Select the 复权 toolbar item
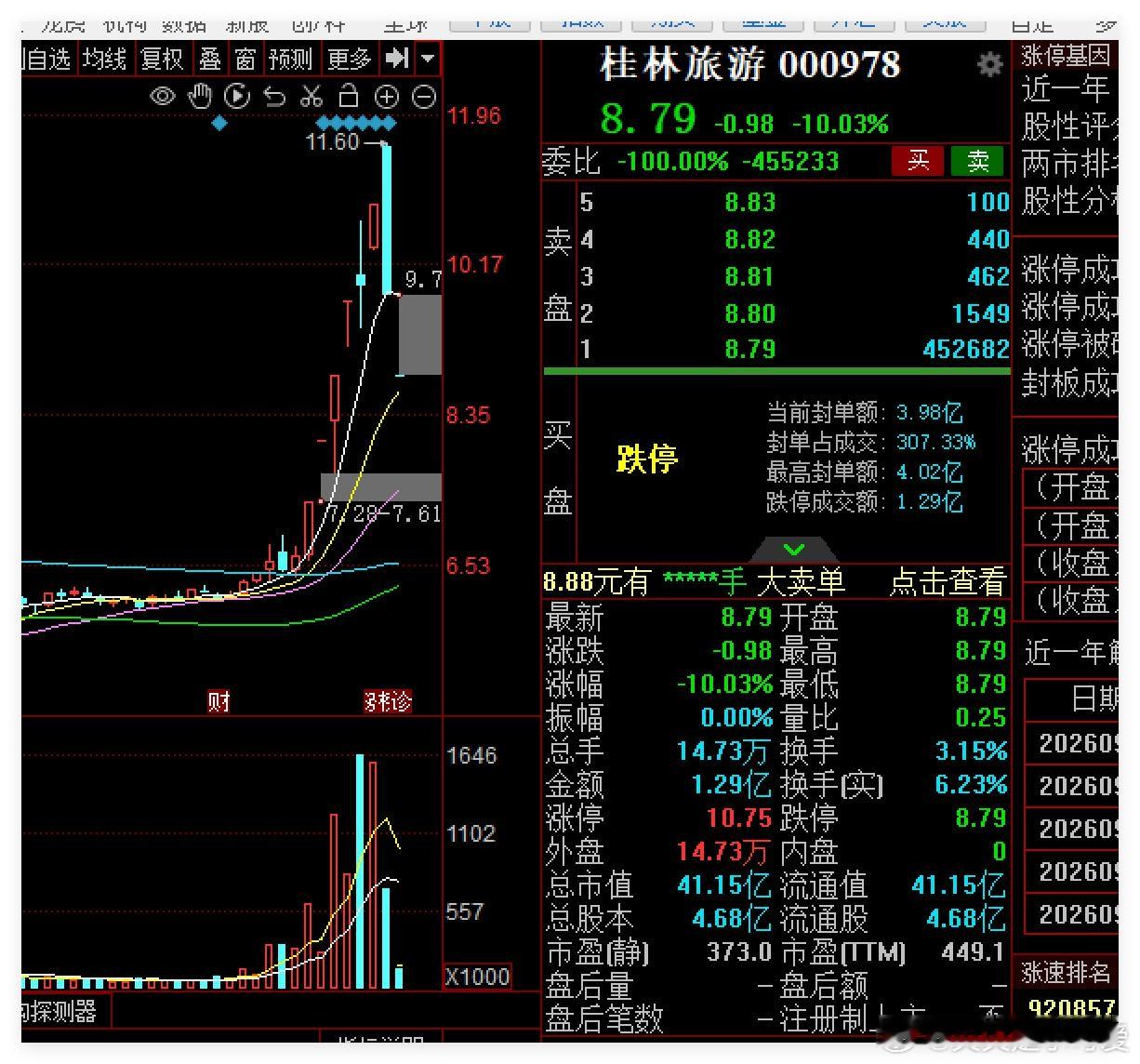This screenshot has height=1064, width=1140. tap(162, 60)
